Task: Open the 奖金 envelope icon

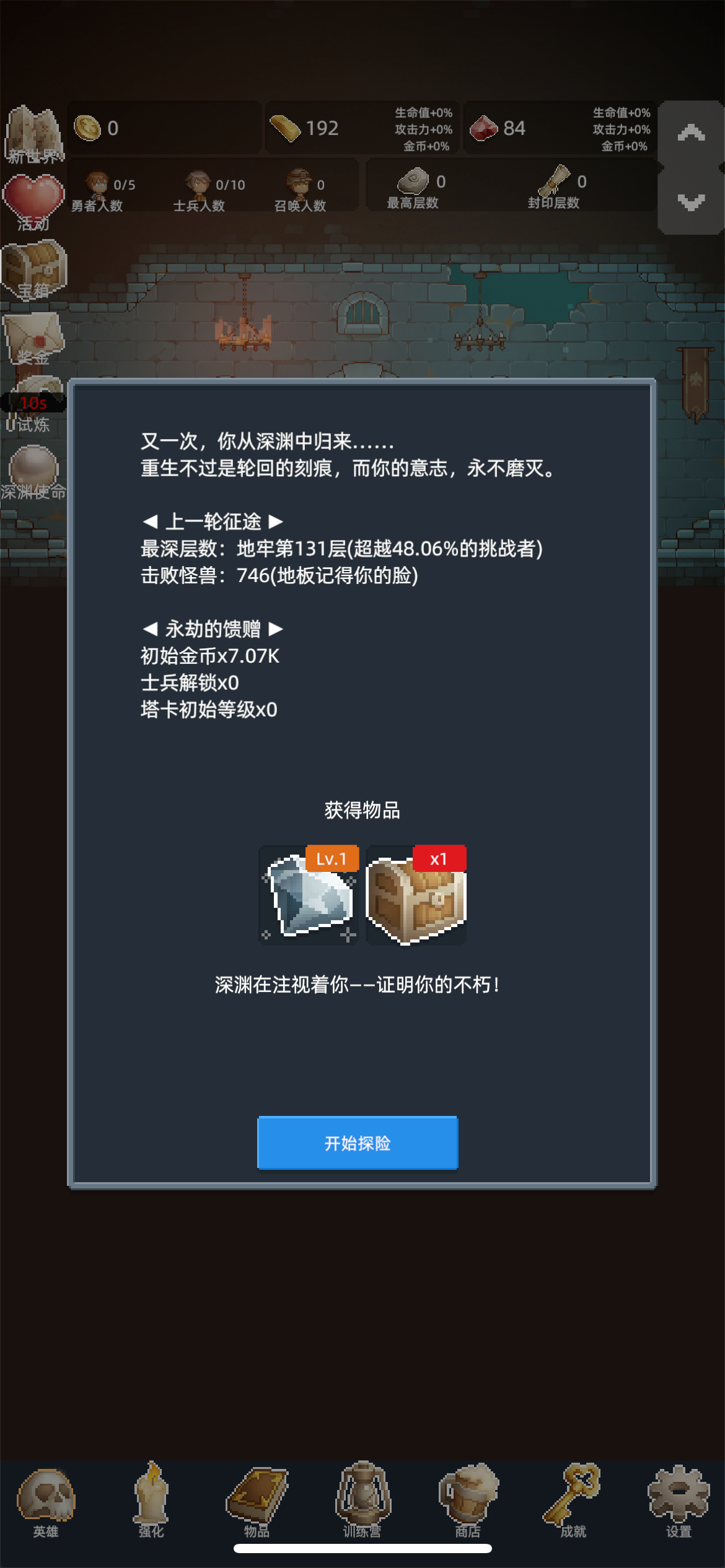Action: 34,339
